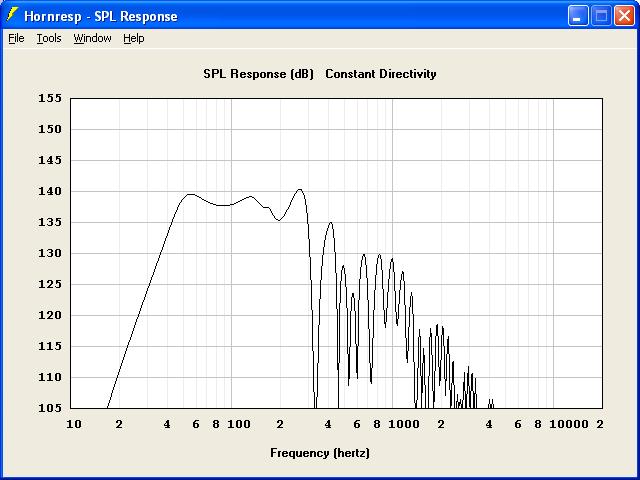Click the 150 dB axis value
The image size is (640, 480).
tap(50, 129)
